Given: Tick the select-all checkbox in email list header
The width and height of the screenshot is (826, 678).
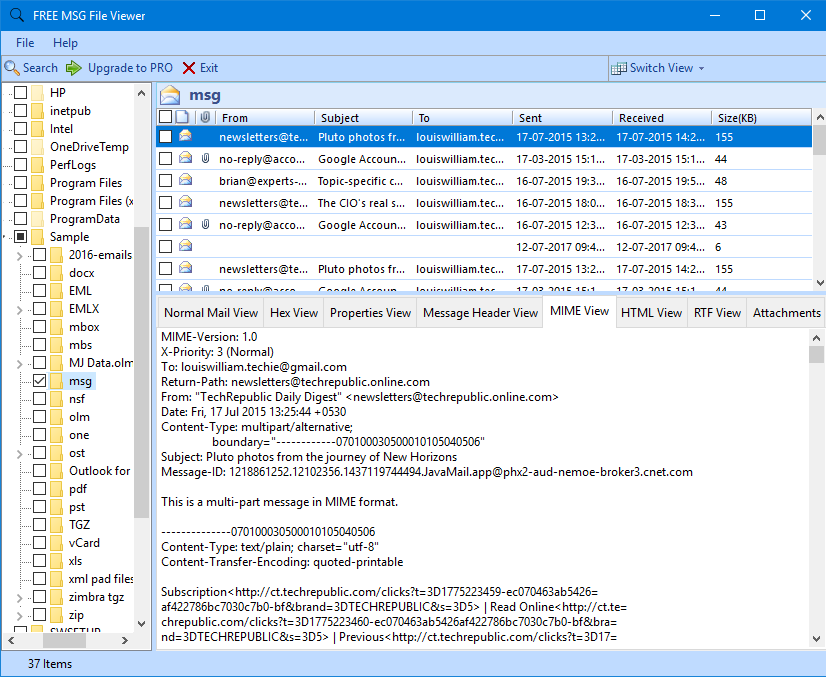Looking at the screenshot, I should 165,117.
